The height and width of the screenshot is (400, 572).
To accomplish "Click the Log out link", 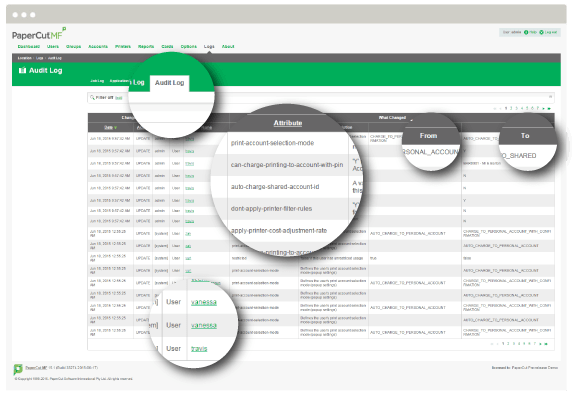I will pyautogui.click(x=551, y=32).
